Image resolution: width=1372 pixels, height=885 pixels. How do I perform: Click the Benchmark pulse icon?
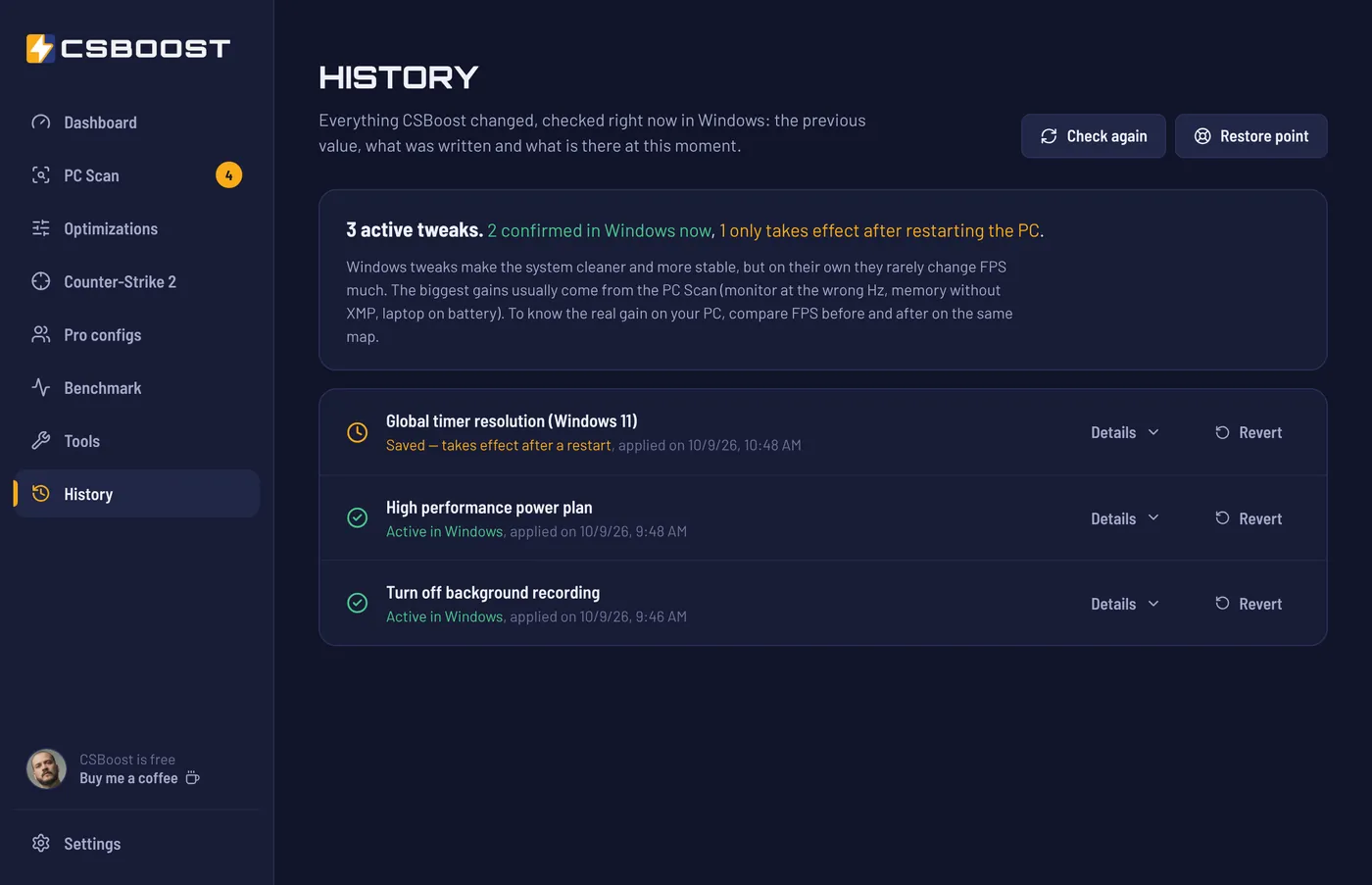(x=41, y=387)
